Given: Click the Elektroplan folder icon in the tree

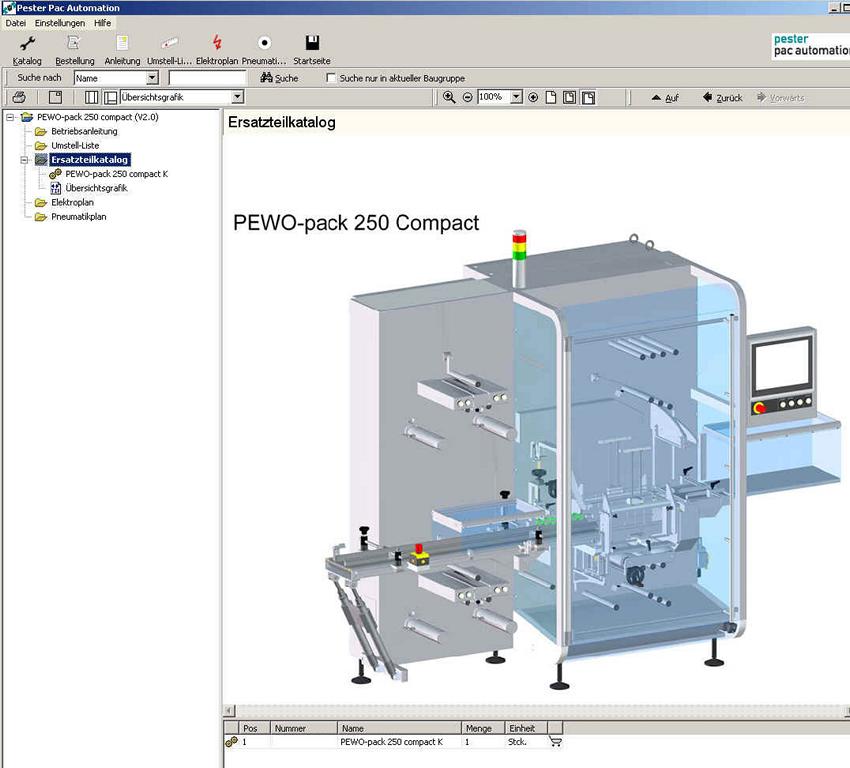Looking at the screenshot, I should tap(41, 202).
